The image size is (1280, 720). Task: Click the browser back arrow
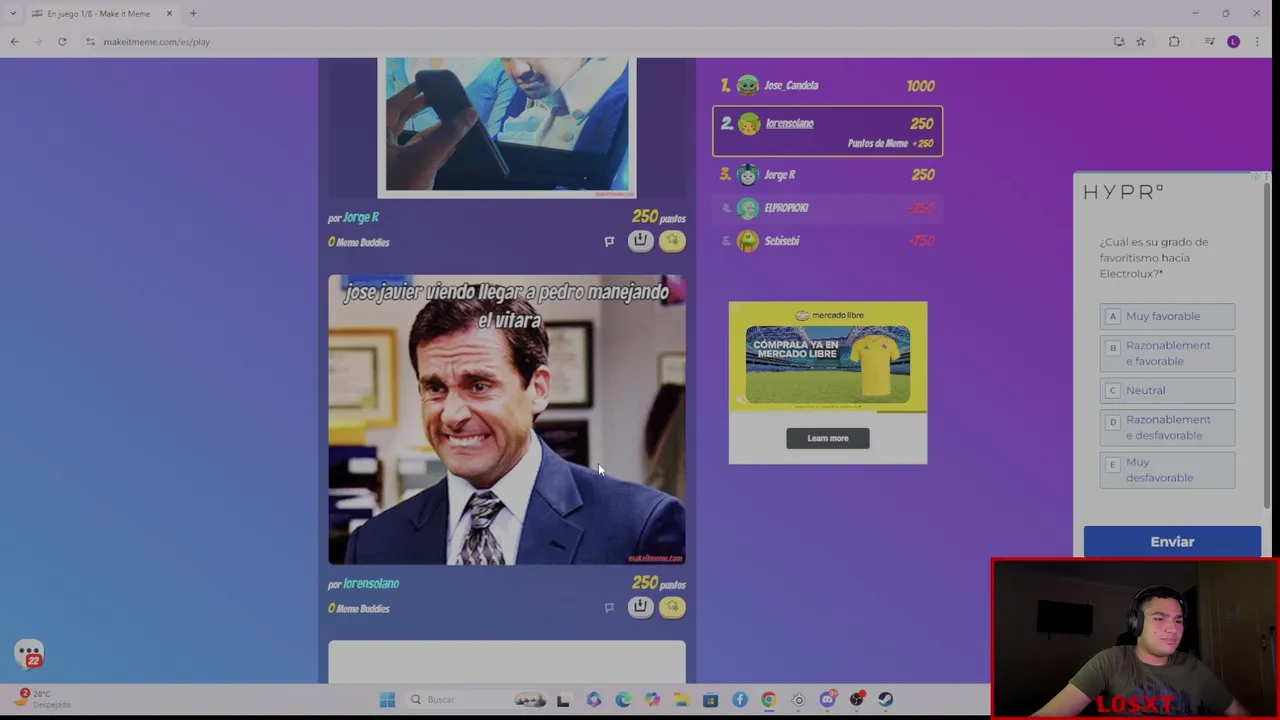tap(14, 42)
